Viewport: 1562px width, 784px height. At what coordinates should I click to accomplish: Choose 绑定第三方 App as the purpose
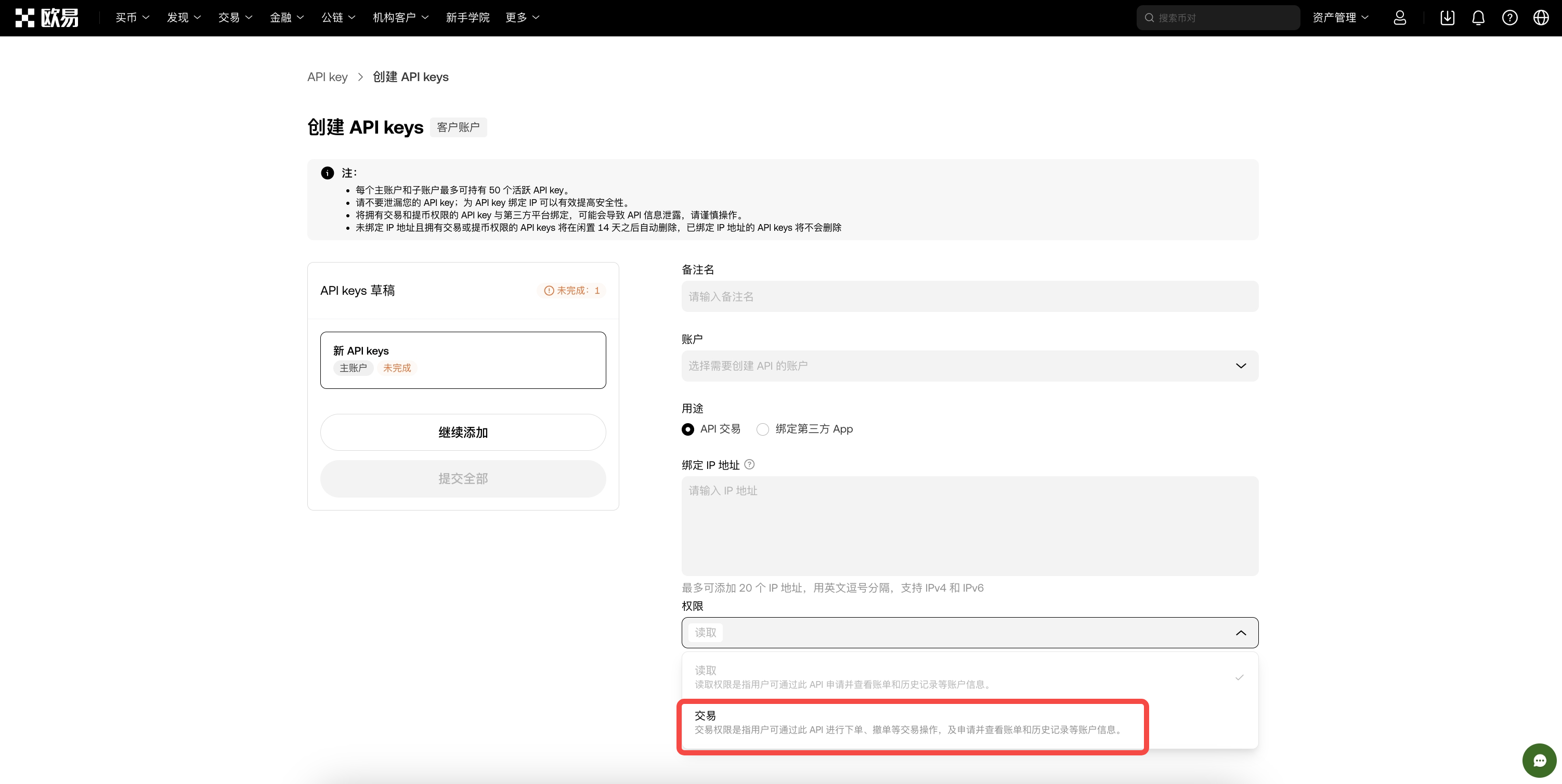763,429
